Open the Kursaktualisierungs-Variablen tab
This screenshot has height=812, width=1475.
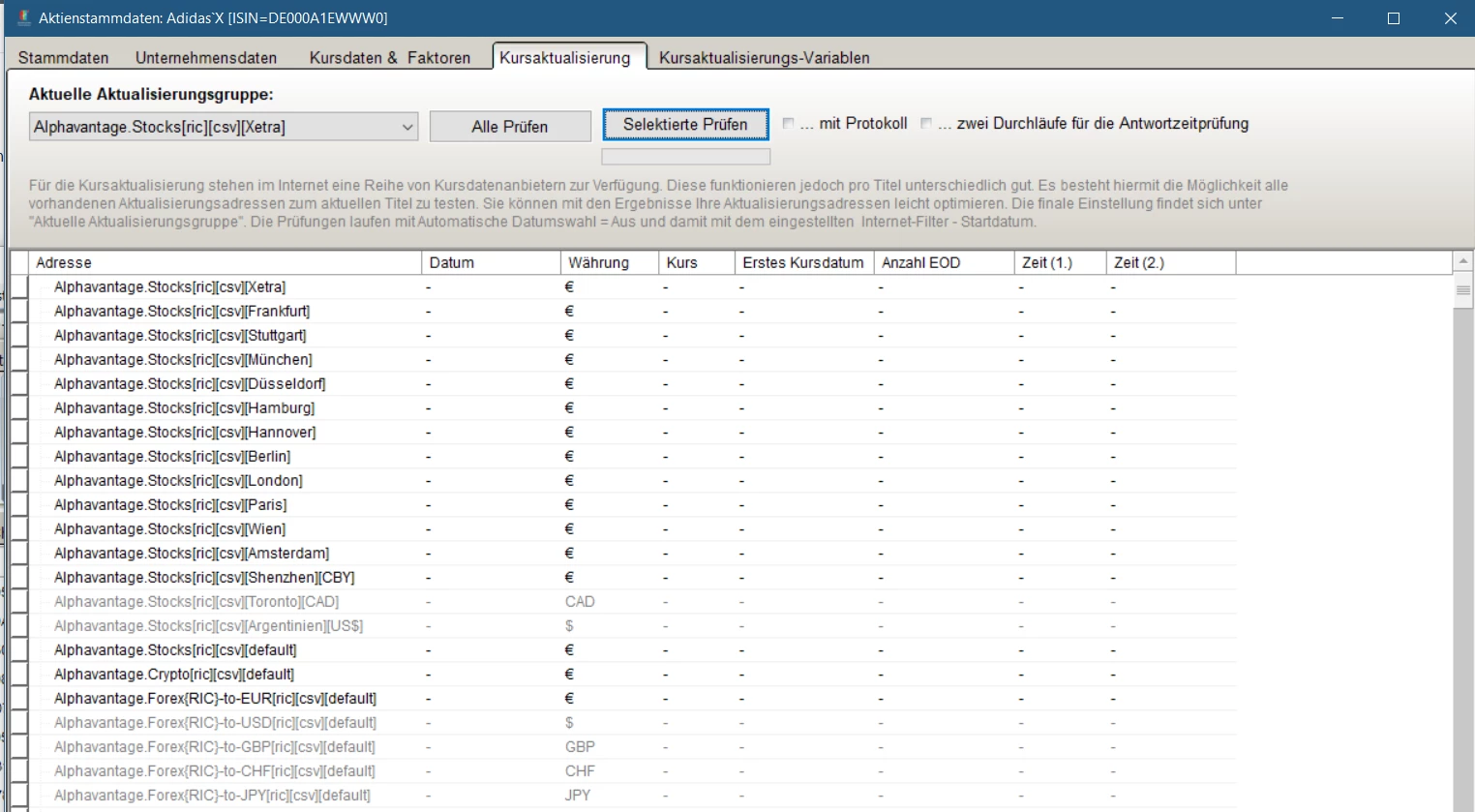coord(765,58)
